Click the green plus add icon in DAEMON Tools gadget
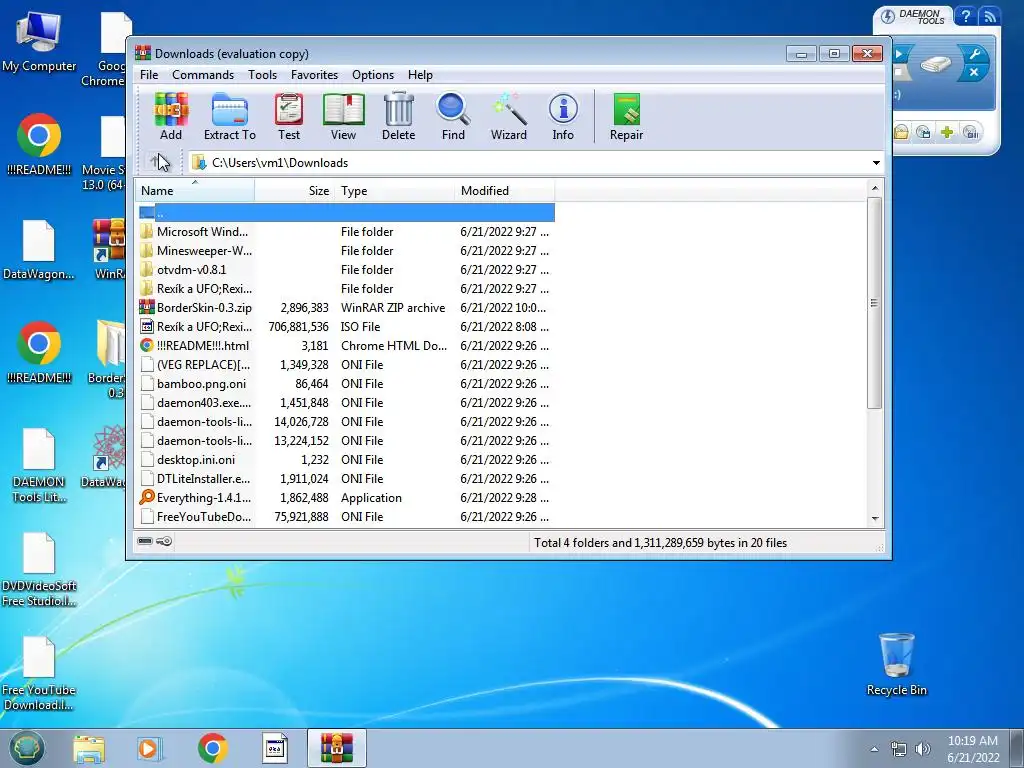This screenshot has width=1024, height=768. [x=947, y=133]
